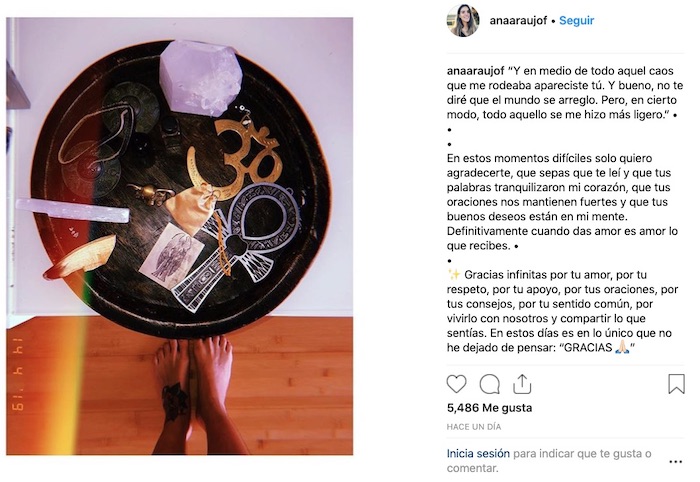Click the angel picture card on the tray
700x482 pixels.
[171, 256]
